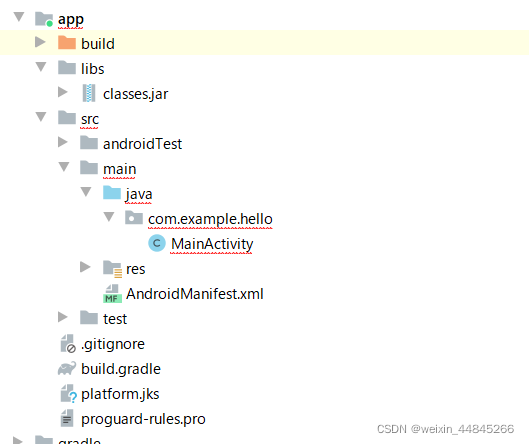
Task: Click the orange build folder icon
Action: click(67, 43)
